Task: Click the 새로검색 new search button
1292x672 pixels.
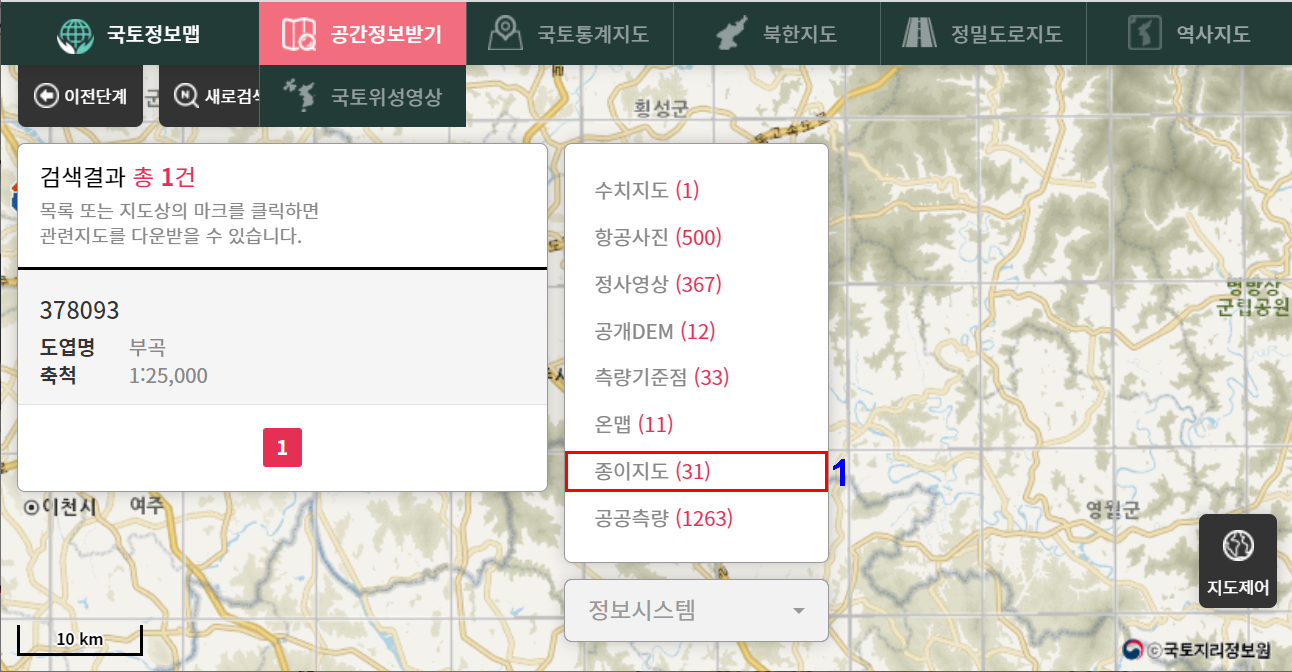Action: 209,96
